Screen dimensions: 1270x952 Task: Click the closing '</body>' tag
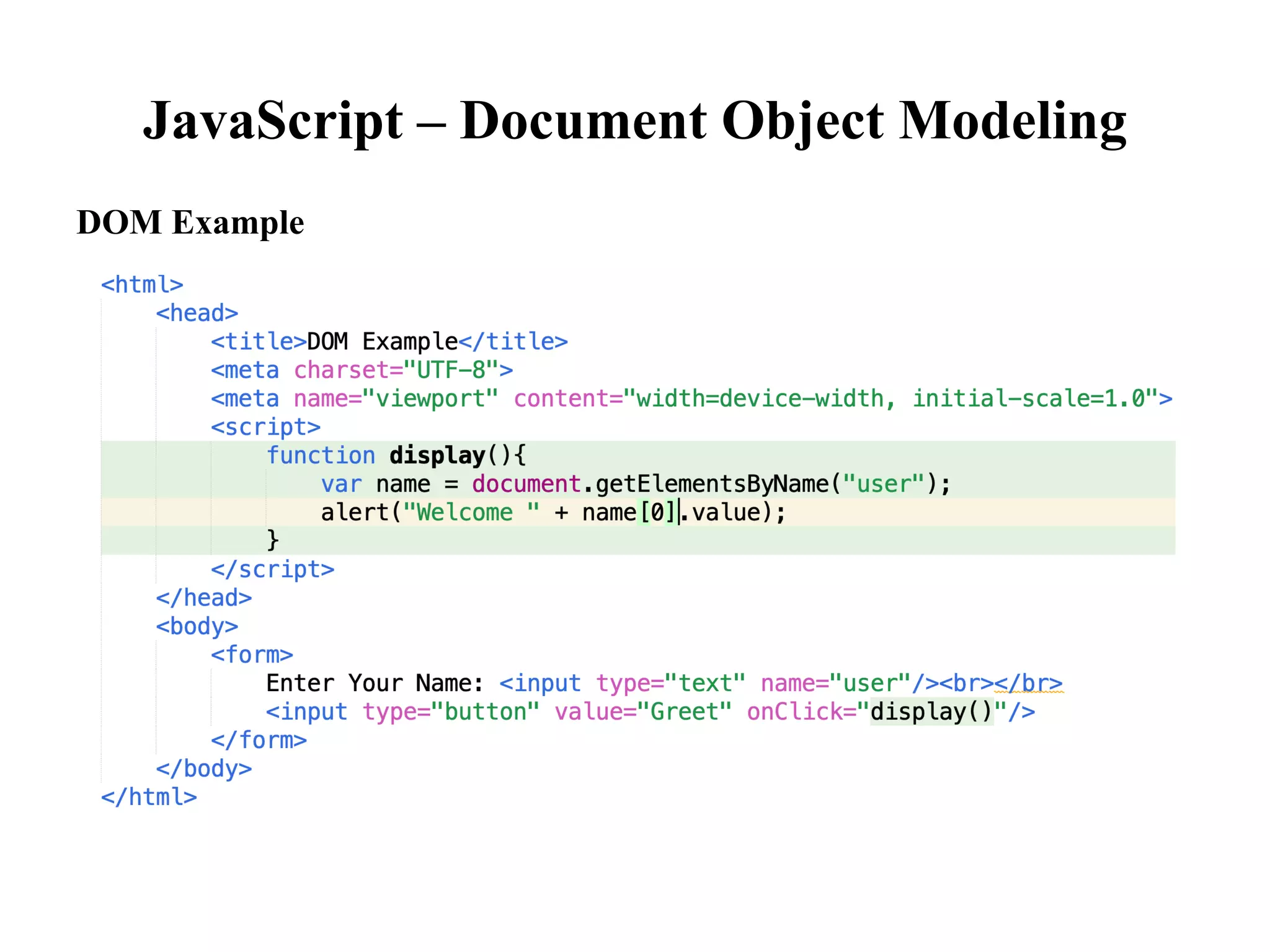(x=204, y=769)
